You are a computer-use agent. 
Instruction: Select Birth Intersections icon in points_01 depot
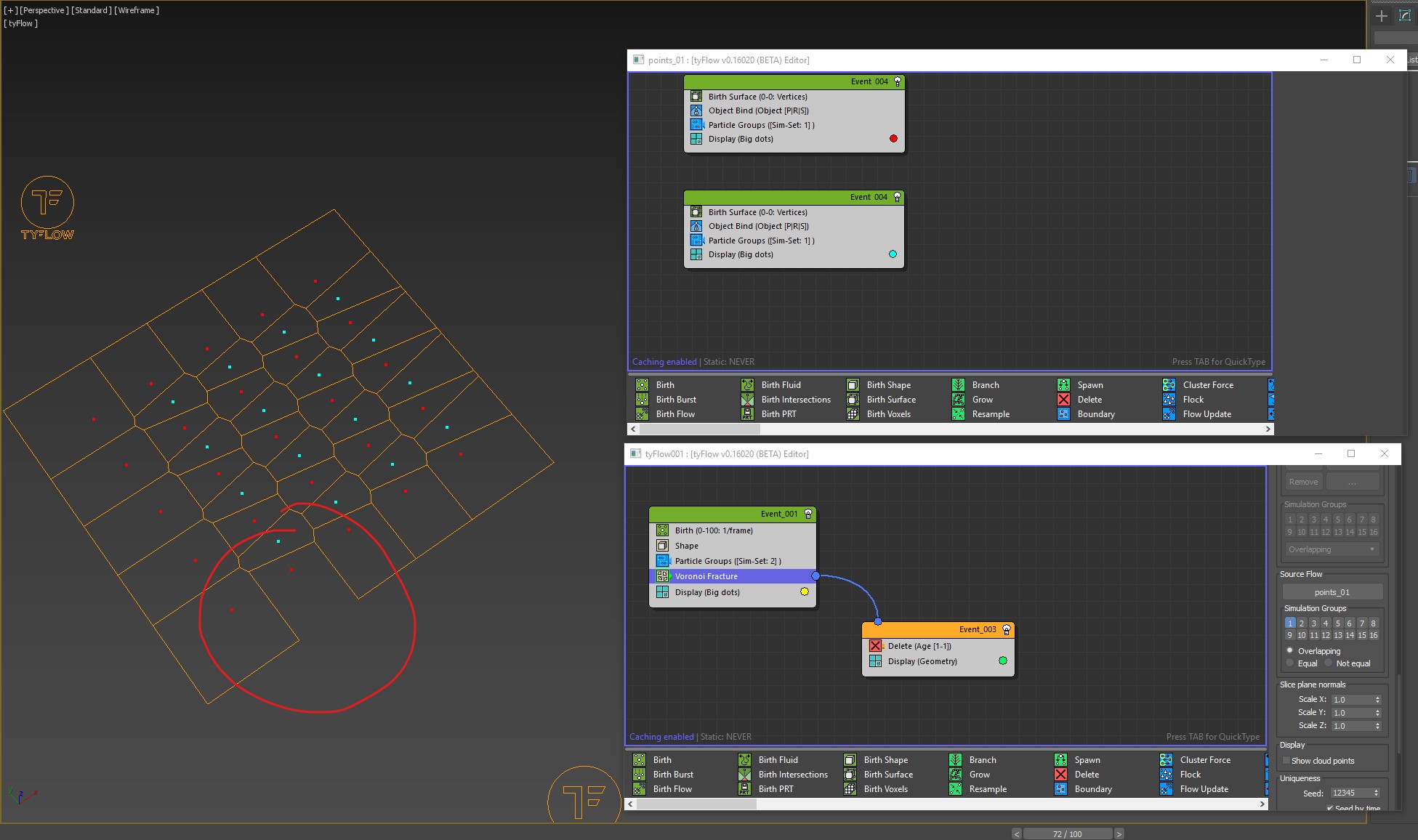coord(747,400)
